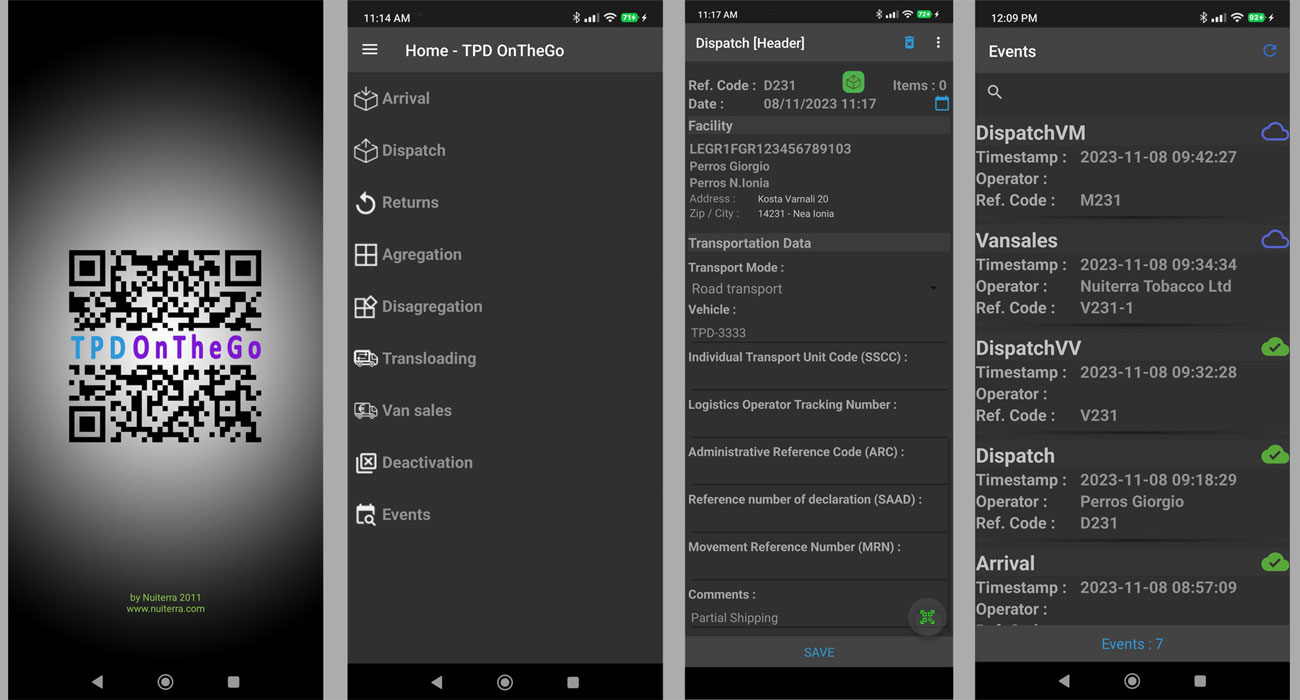The height and width of the screenshot is (700, 1300).
Task: Tap Android home button on Events screen
Action: [x=1132, y=681]
